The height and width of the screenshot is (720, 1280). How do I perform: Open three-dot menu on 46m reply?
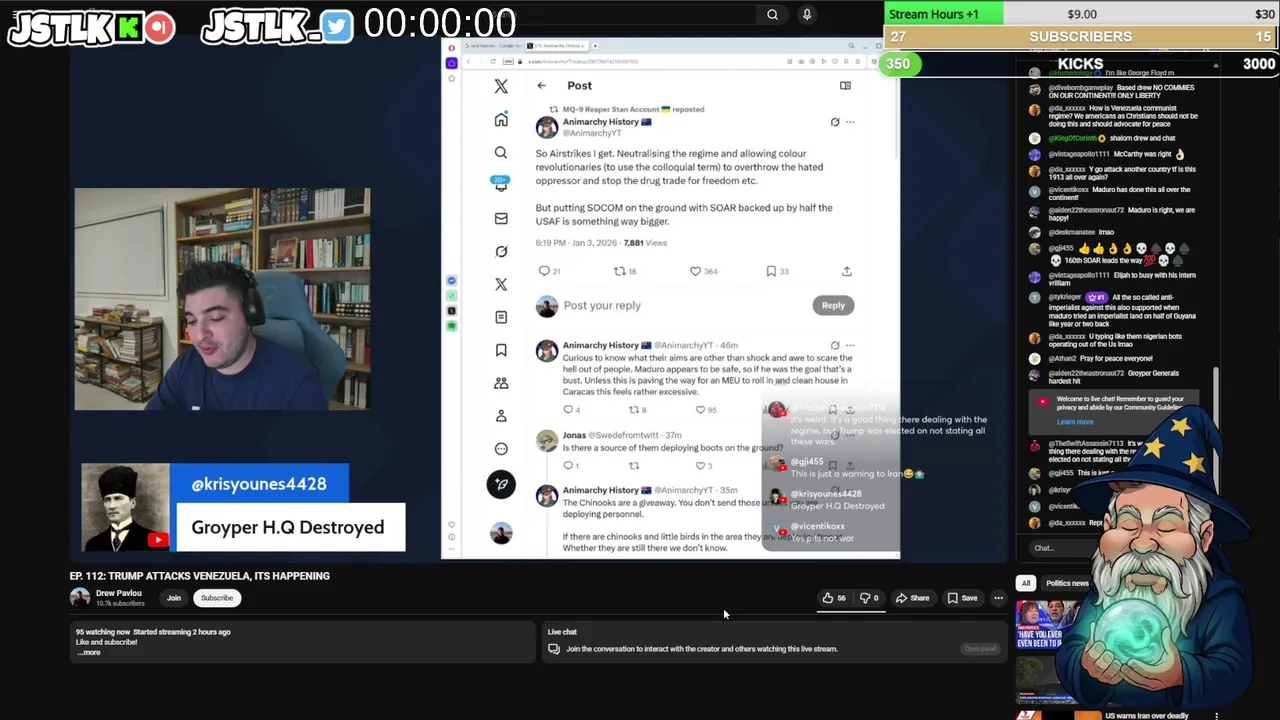pos(850,346)
